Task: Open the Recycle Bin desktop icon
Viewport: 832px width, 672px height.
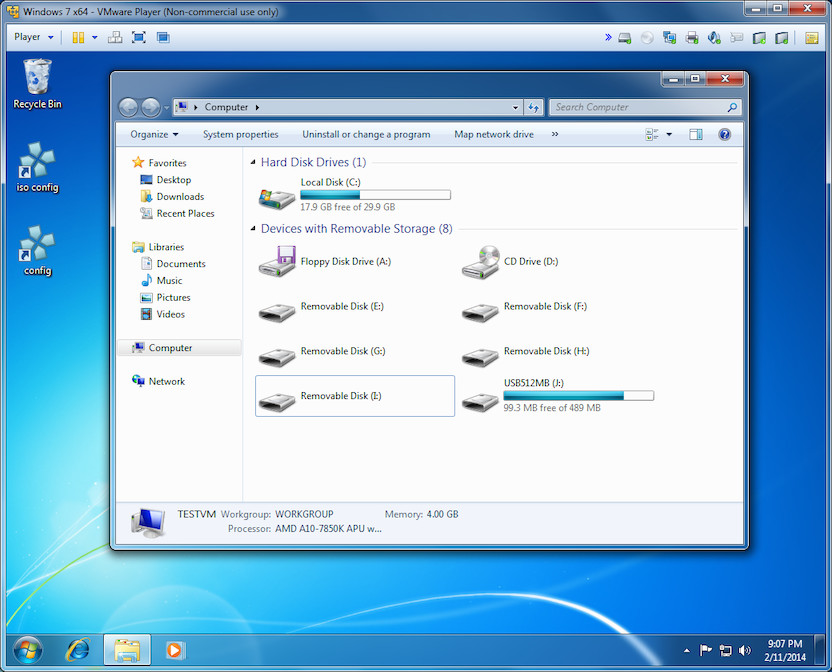Action: pos(37,82)
